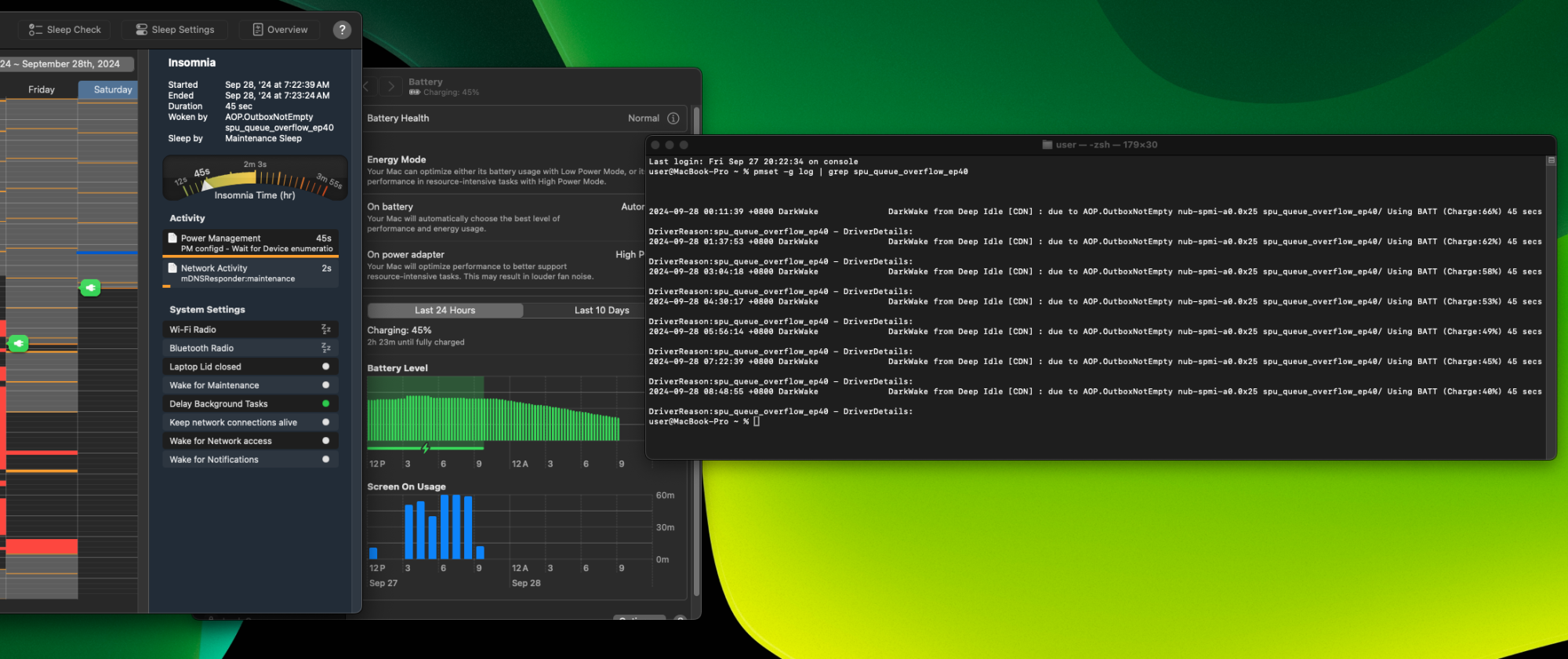
Task: Click the document icon beside Power Management
Action: point(172,238)
